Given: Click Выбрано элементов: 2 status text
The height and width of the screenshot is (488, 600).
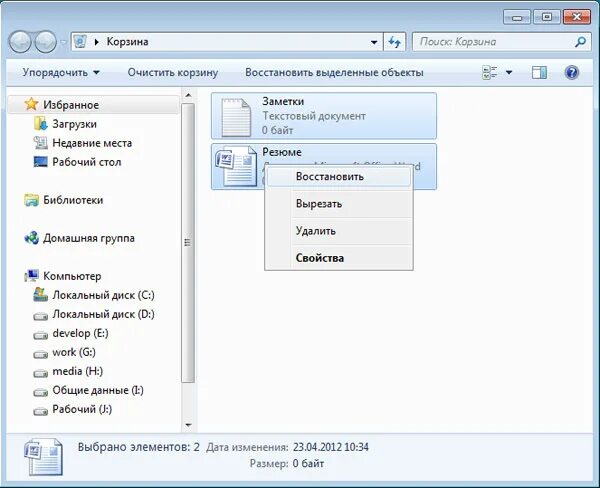Looking at the screenshot, I should point(139,447).
